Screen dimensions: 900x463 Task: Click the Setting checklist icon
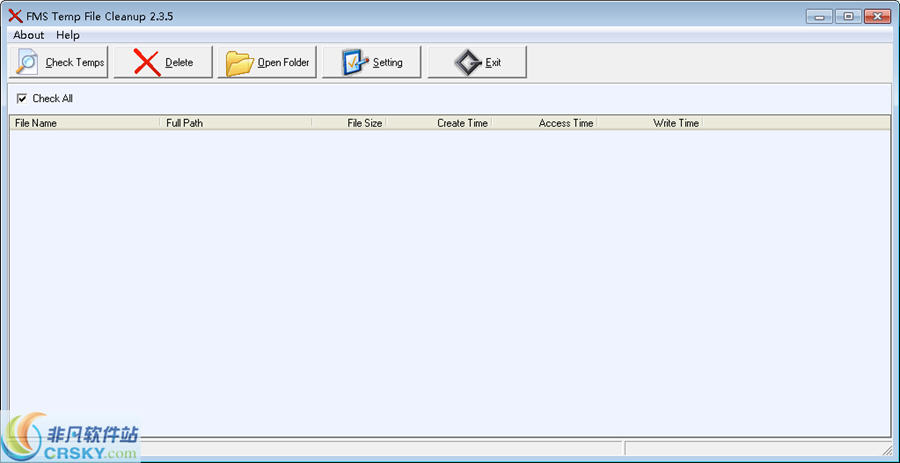coord(355,62)
